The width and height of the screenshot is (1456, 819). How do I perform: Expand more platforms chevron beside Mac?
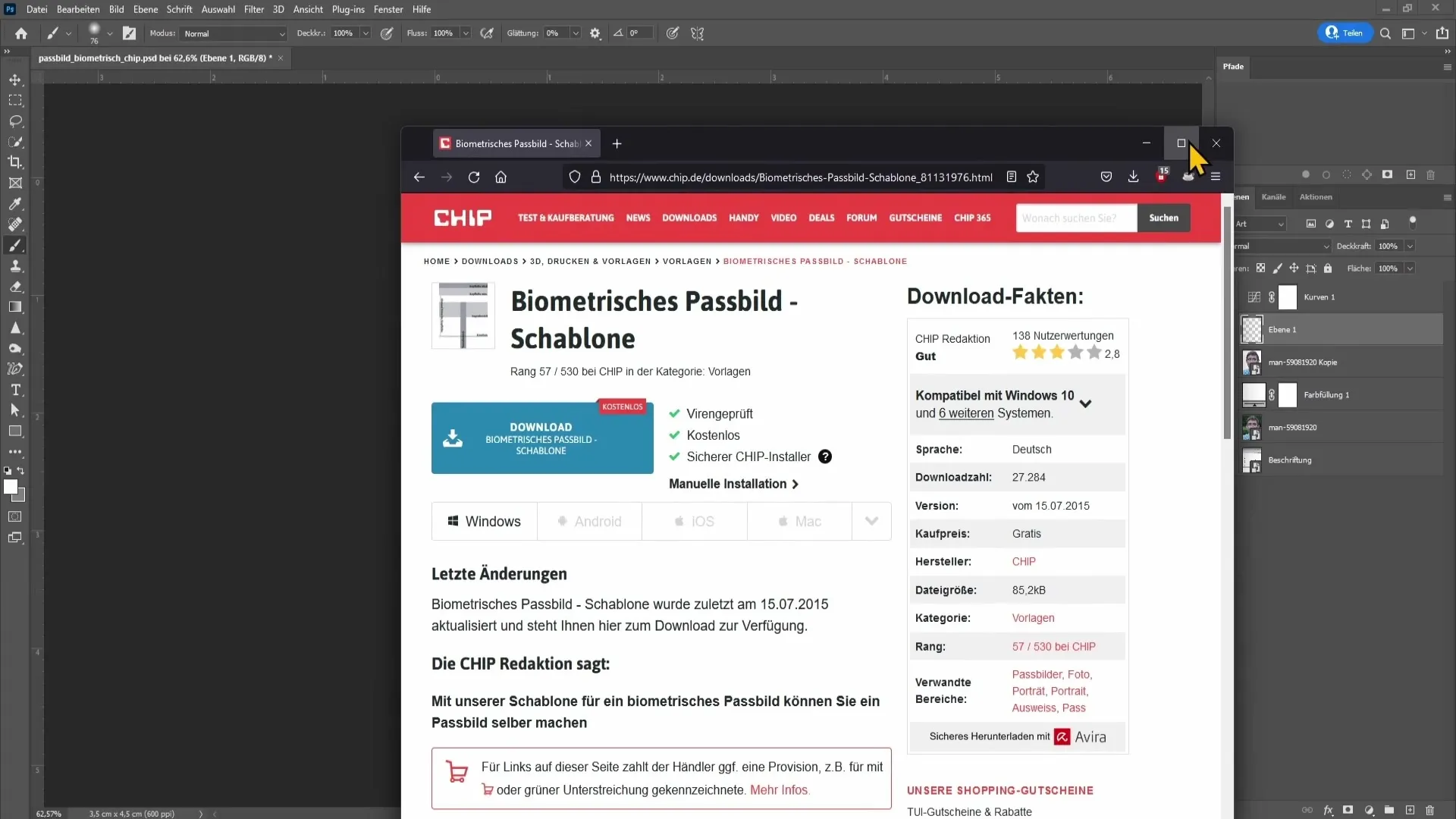coord(871,521)
